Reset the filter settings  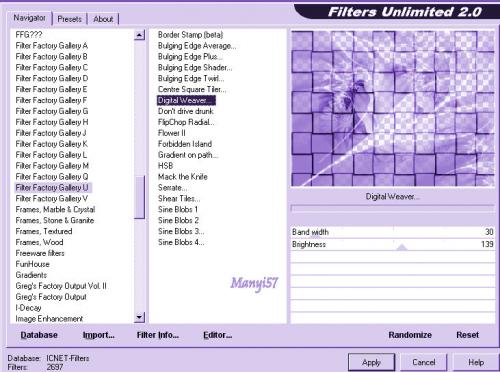tap(467, 335)
